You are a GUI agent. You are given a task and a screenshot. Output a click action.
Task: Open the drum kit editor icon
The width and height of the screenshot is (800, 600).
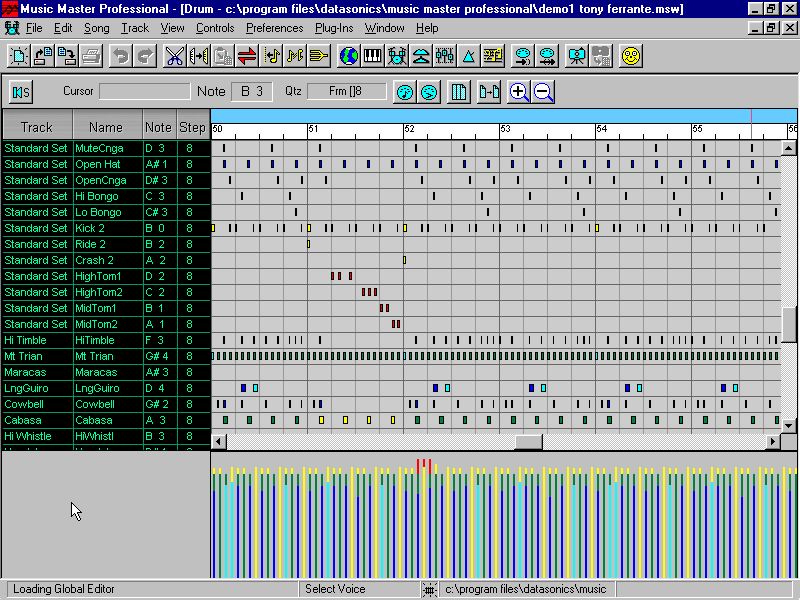396,56
